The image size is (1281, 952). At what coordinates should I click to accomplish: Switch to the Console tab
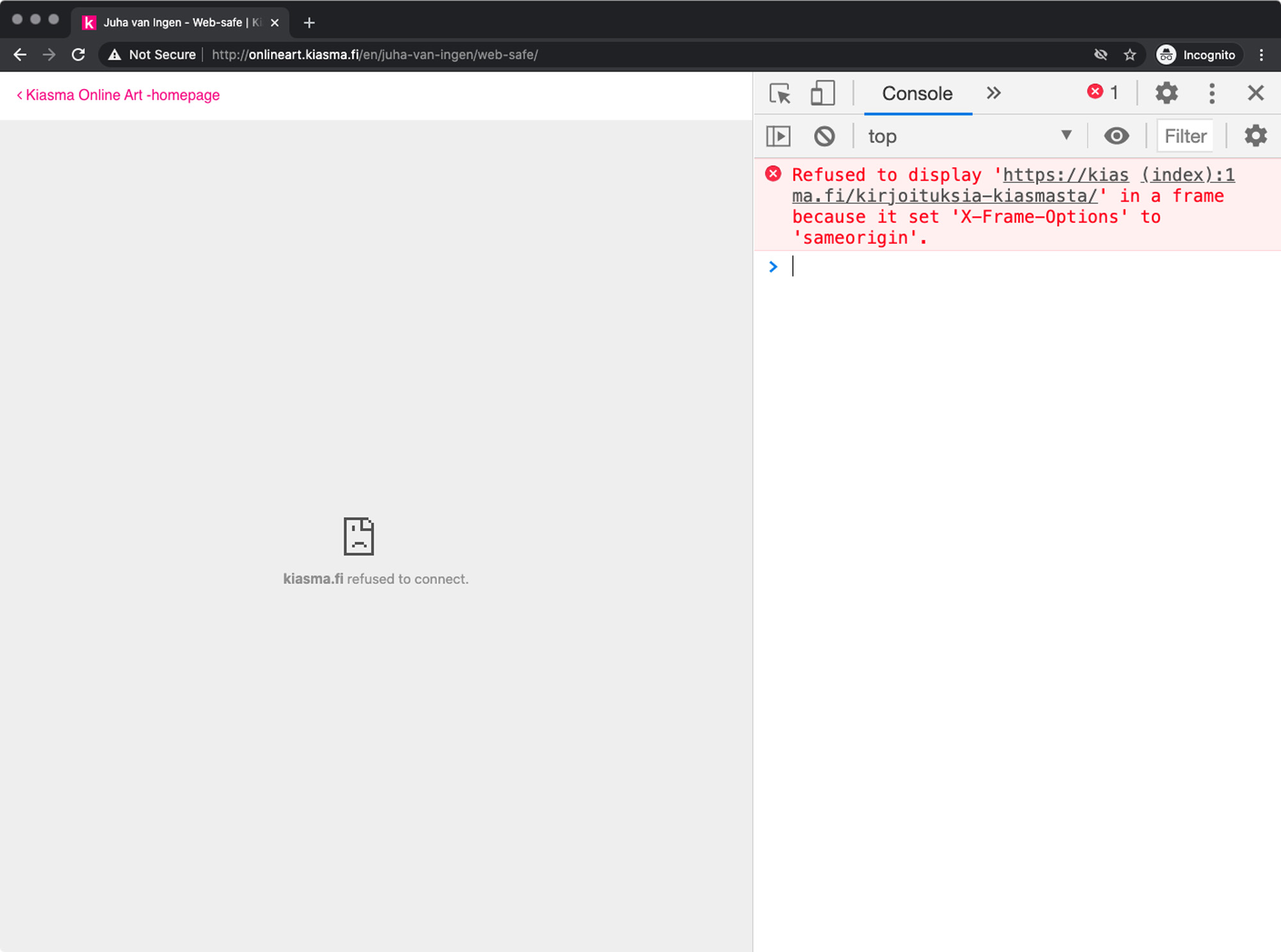tap(917, 93)
